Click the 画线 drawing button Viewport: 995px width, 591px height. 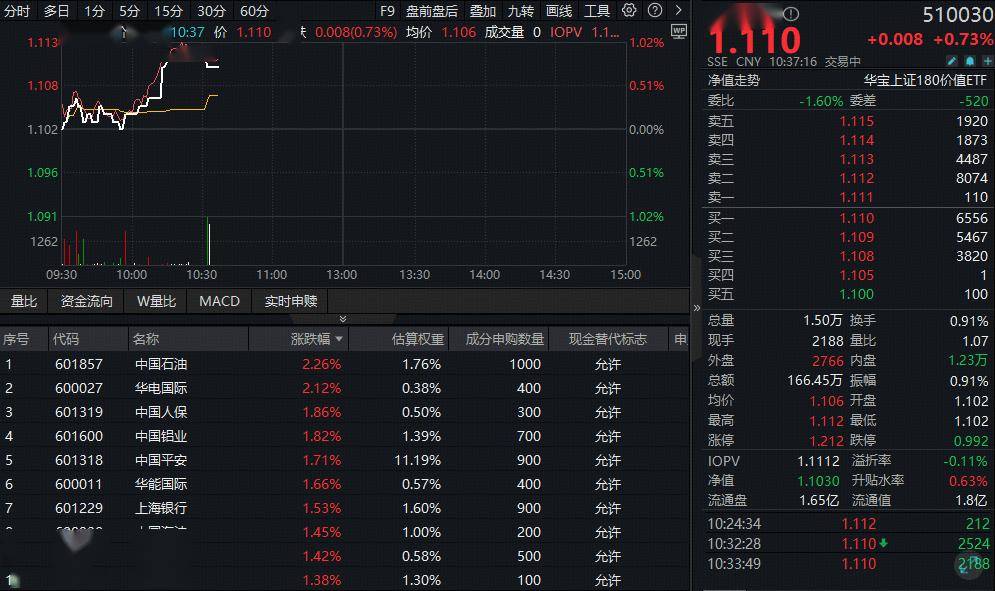[559, 11]
